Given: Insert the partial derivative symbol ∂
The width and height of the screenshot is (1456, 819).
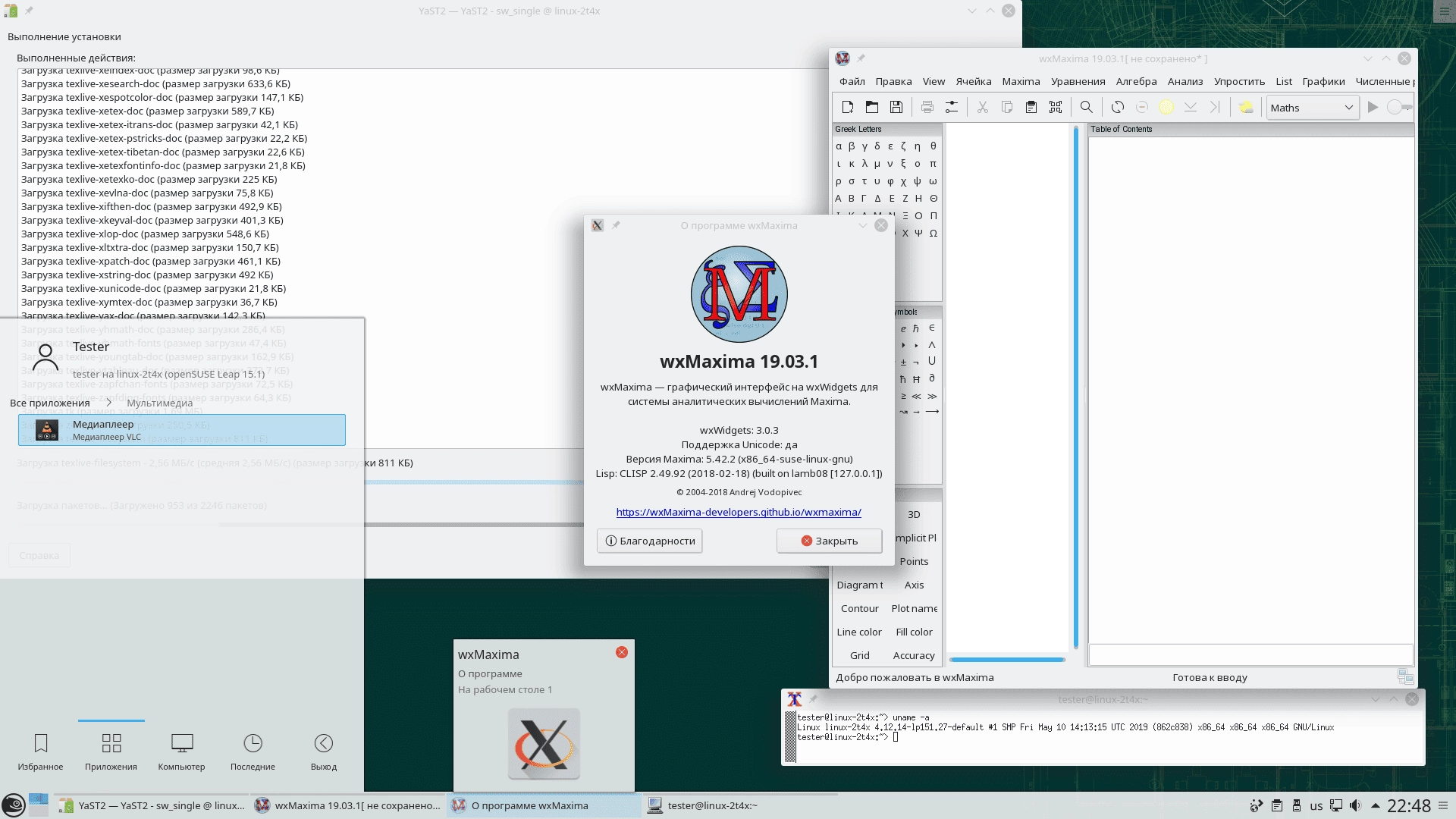Looking at the screenshot, I should 932,378.
